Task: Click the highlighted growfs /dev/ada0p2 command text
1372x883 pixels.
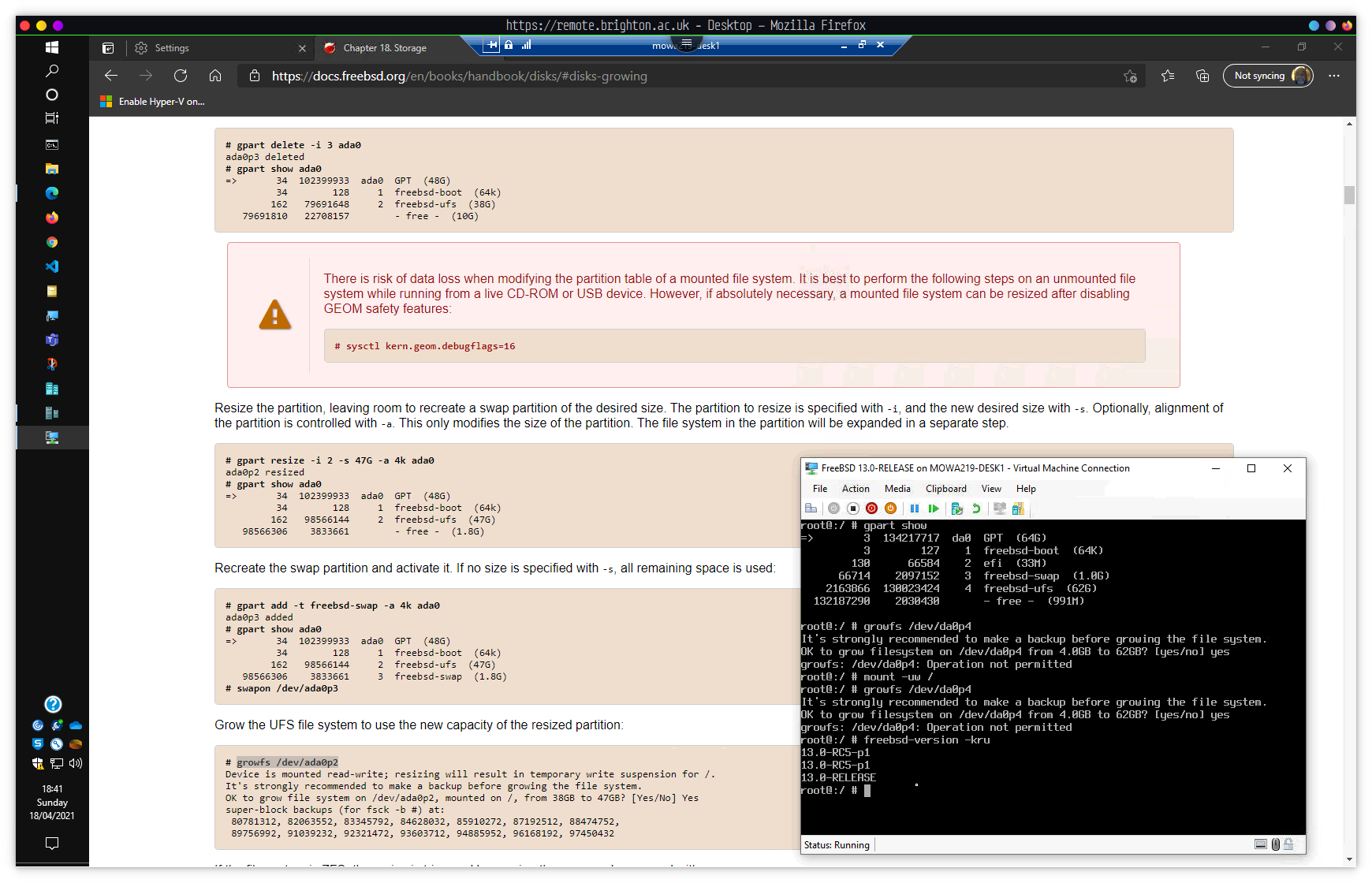Action: point(288,762)
